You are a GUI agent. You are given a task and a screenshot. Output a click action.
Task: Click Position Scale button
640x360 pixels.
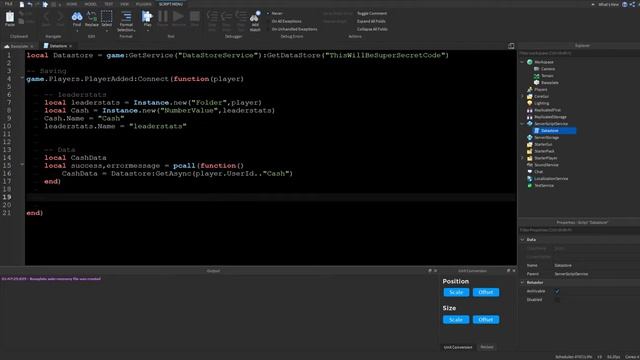(x=456, y=292)
